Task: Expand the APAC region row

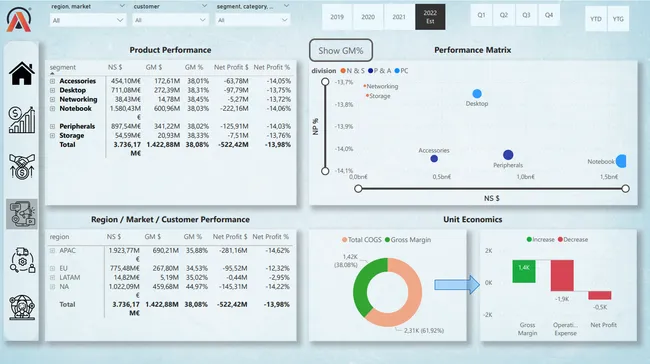Action: click(53, 251)
